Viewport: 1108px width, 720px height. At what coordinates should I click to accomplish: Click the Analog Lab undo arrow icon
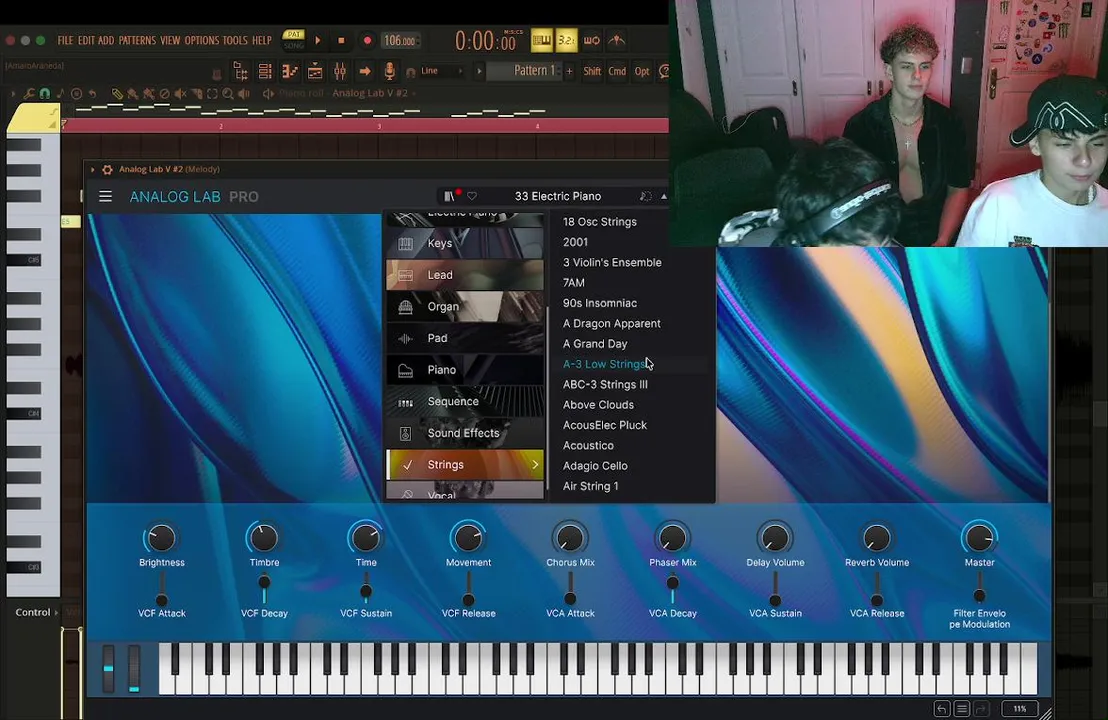click(941, 709)
